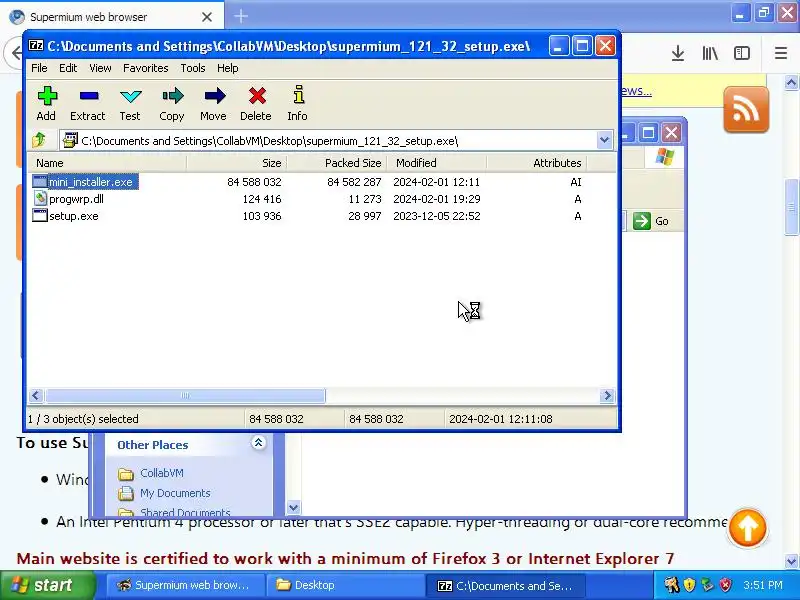The width and height of the screenshot is (800, 600).
Task: Open the Info dialog icon
Action: coord(298,104)
